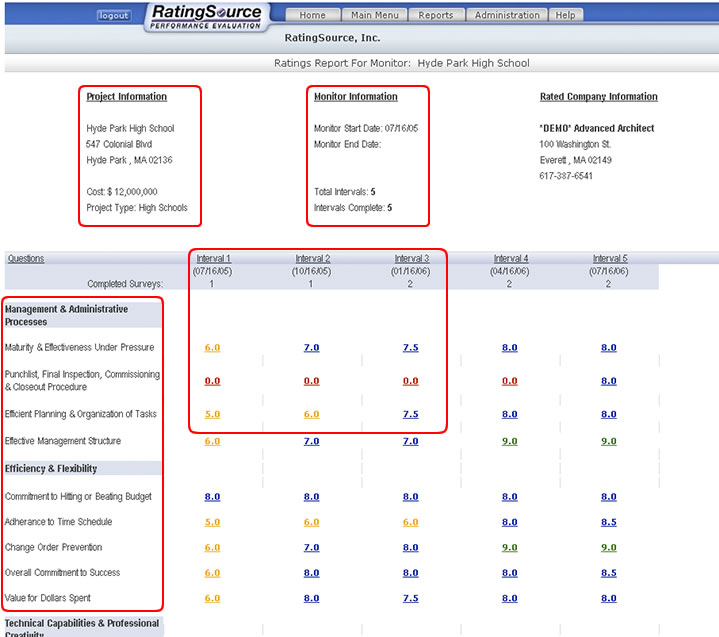Open the Administration tab
Viewport: 719px width, 637px height.
tap(507, 15)
